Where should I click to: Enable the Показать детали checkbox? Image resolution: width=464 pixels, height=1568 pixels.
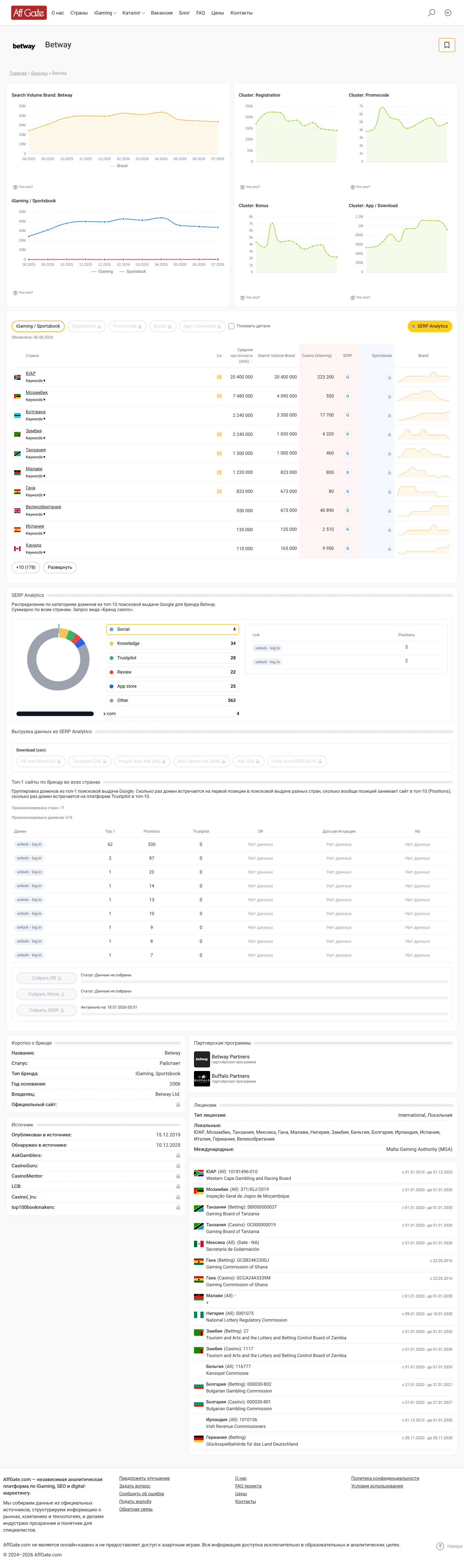[x=231, y=326]
